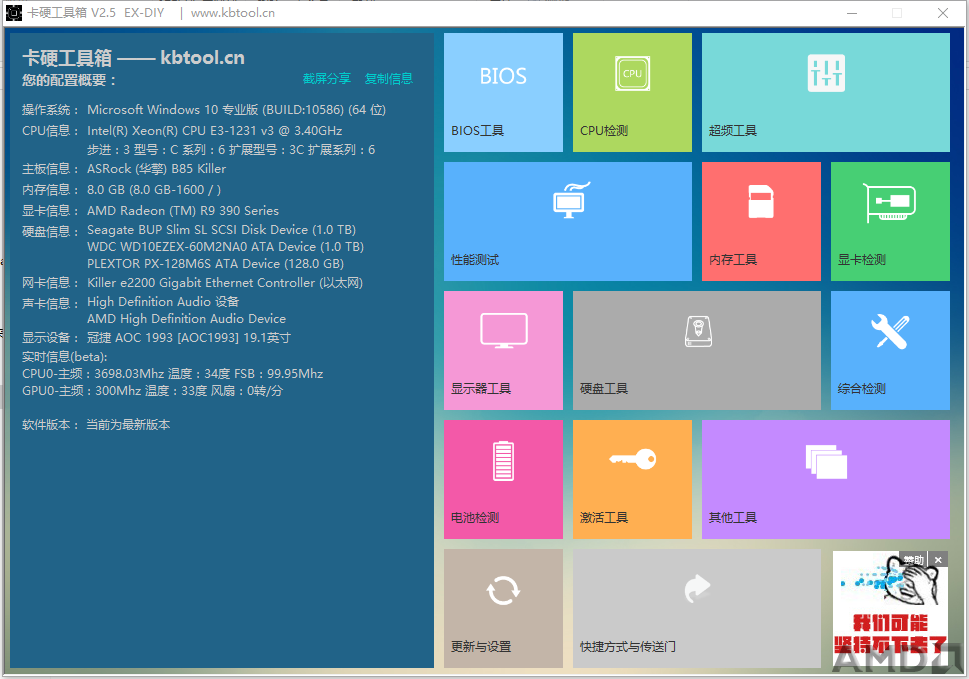Click 'AMD High Definition Audio Device'
Viewport: 969px width, 679px height.
pos(187,319)
